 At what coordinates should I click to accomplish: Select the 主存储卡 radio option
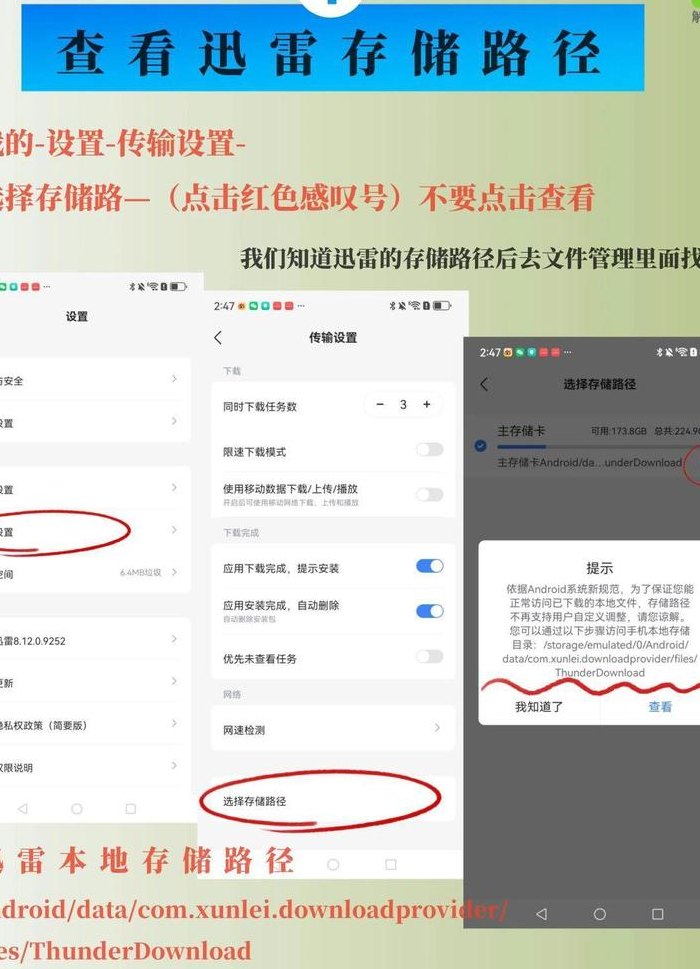pos(480,445)
